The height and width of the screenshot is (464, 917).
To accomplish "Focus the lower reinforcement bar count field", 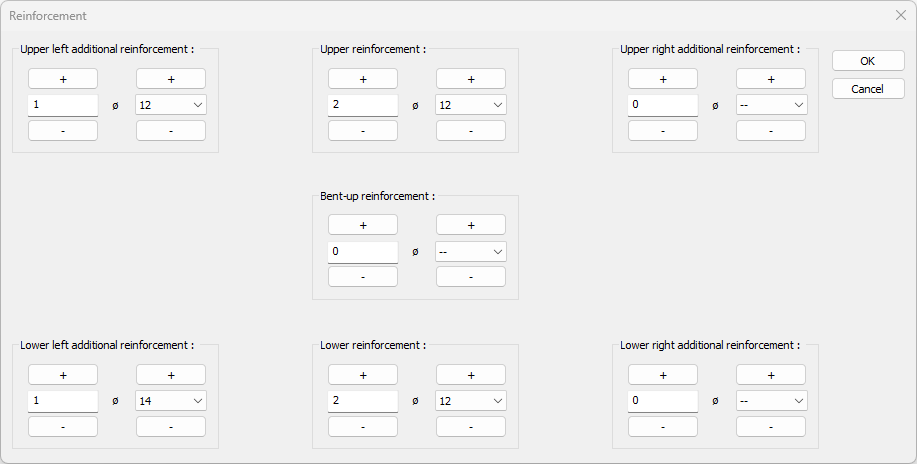I will pos(363,401).
